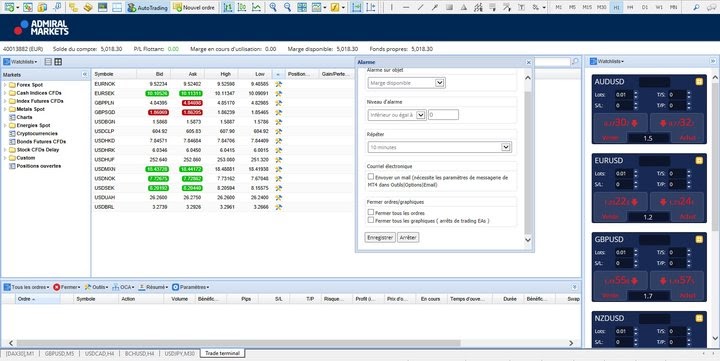Toggle the Data Window icon

tap(57, 7)
